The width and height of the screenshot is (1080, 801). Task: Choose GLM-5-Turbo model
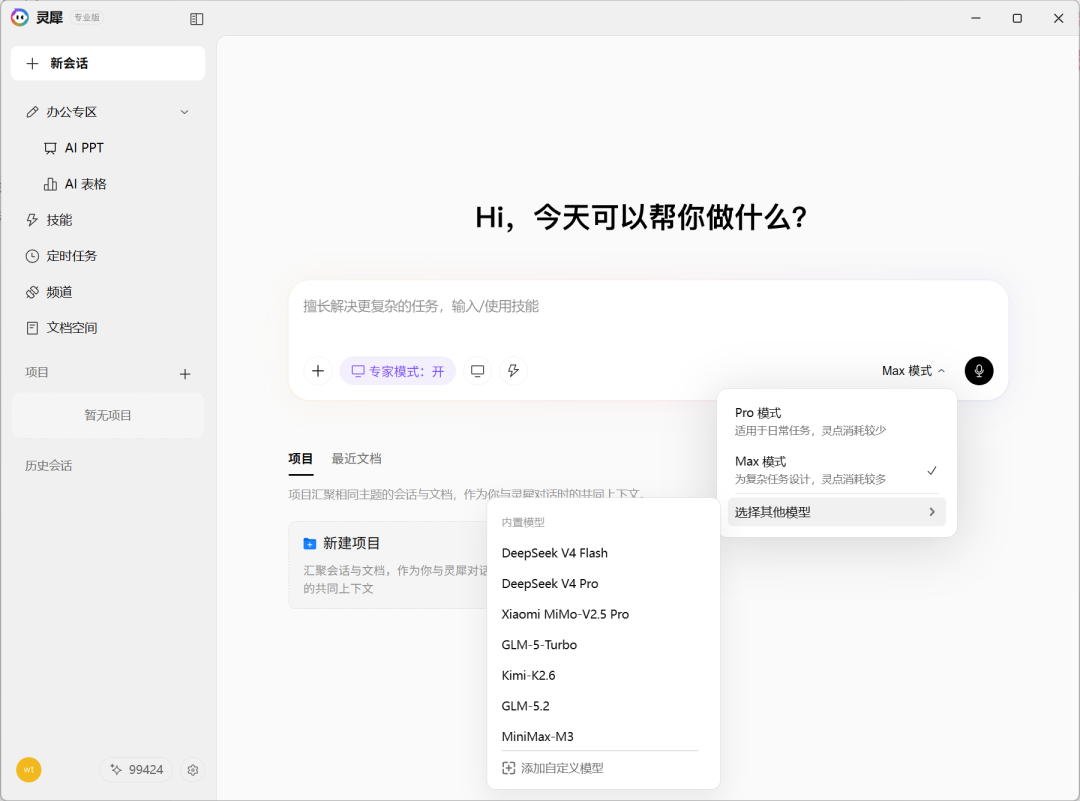[603, 645]
